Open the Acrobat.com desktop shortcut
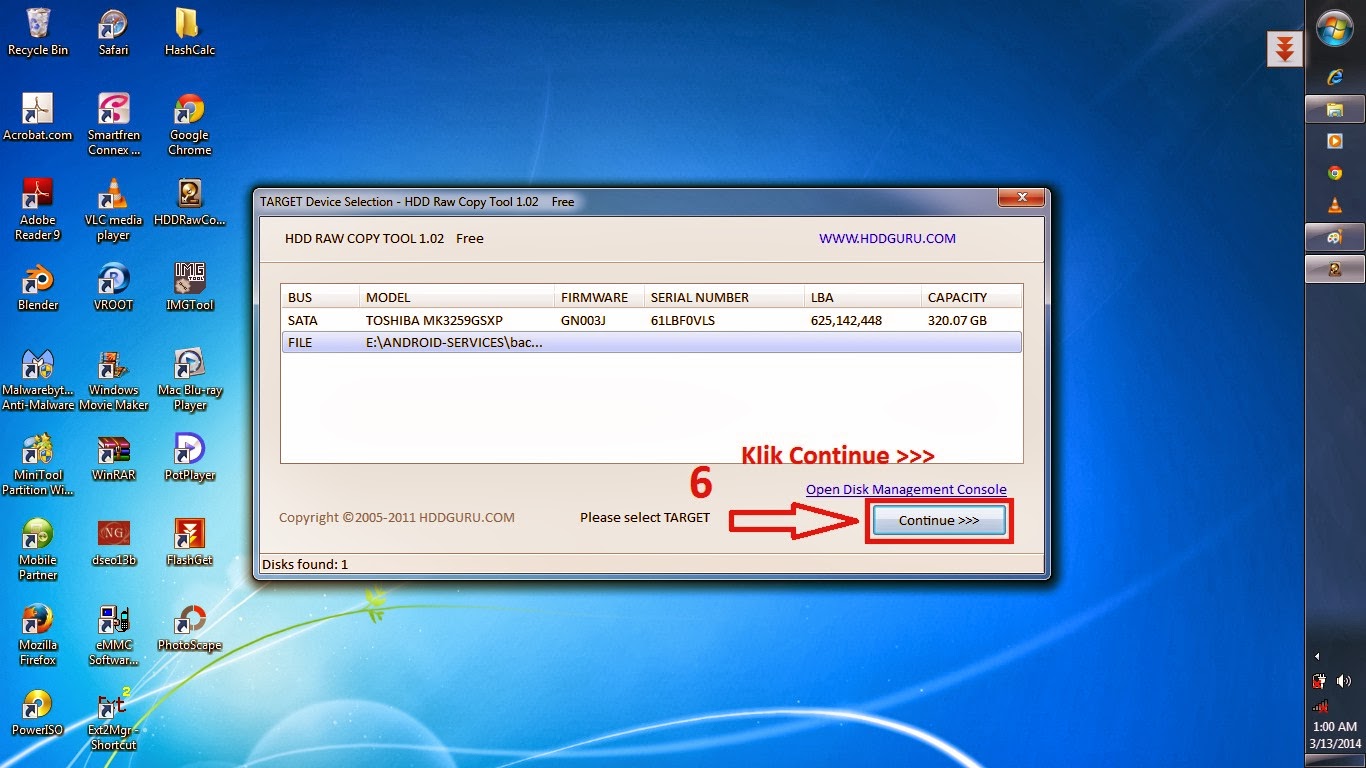 38,117
